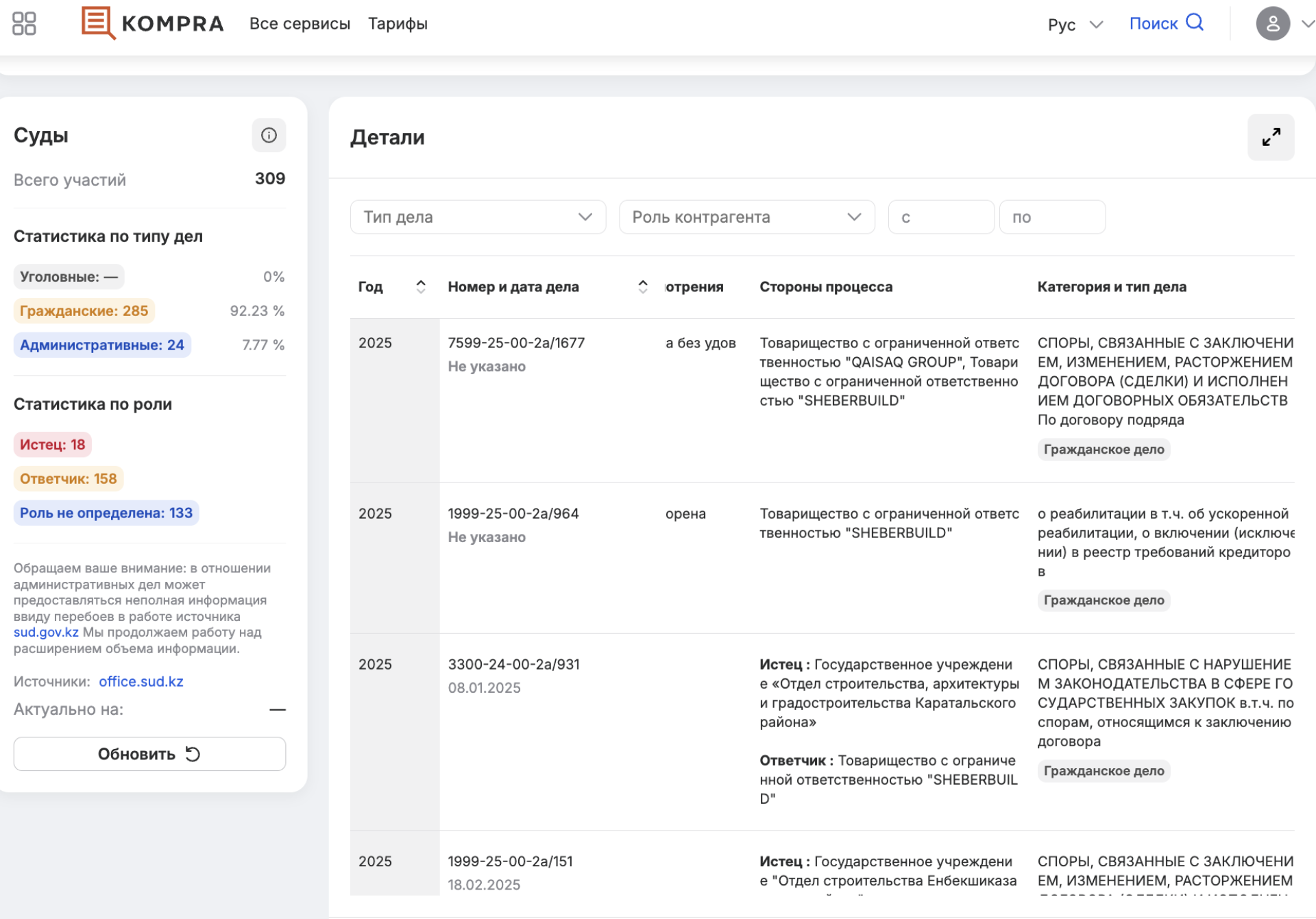Click the search magnifier icon
The image size is (1316, 919).
[1196, 22]
